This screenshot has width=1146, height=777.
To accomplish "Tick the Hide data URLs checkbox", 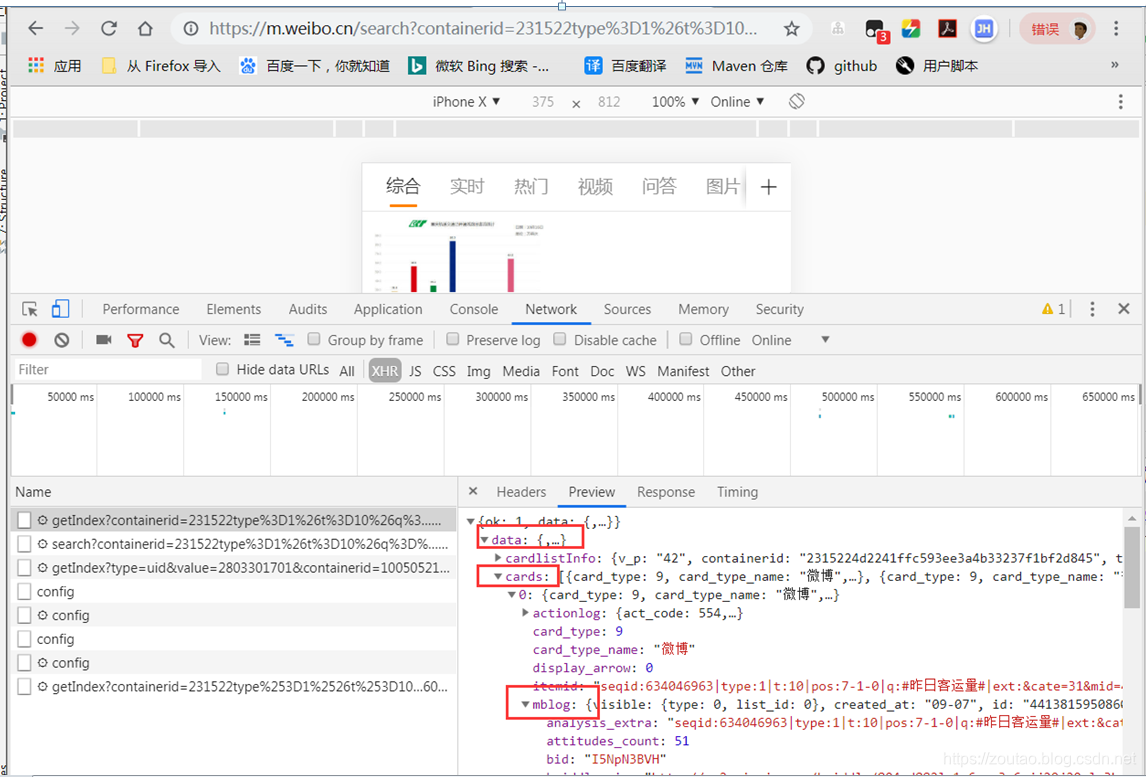I will 223,369.
